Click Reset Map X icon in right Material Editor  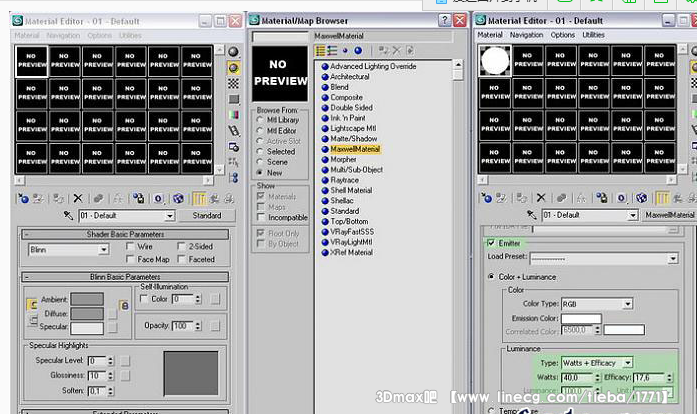(541, 198)
